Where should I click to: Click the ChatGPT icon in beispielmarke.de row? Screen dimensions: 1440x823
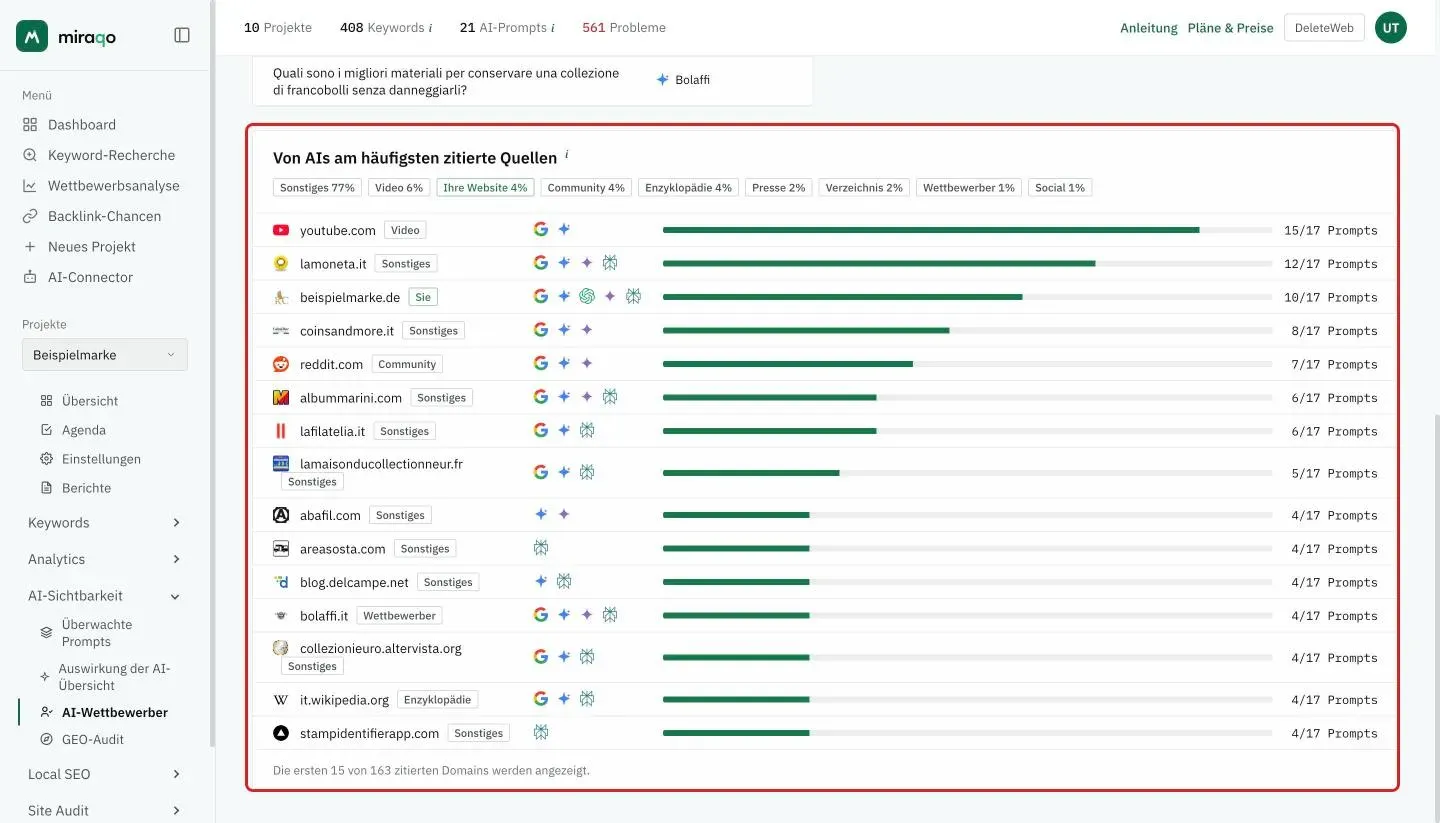587,297
